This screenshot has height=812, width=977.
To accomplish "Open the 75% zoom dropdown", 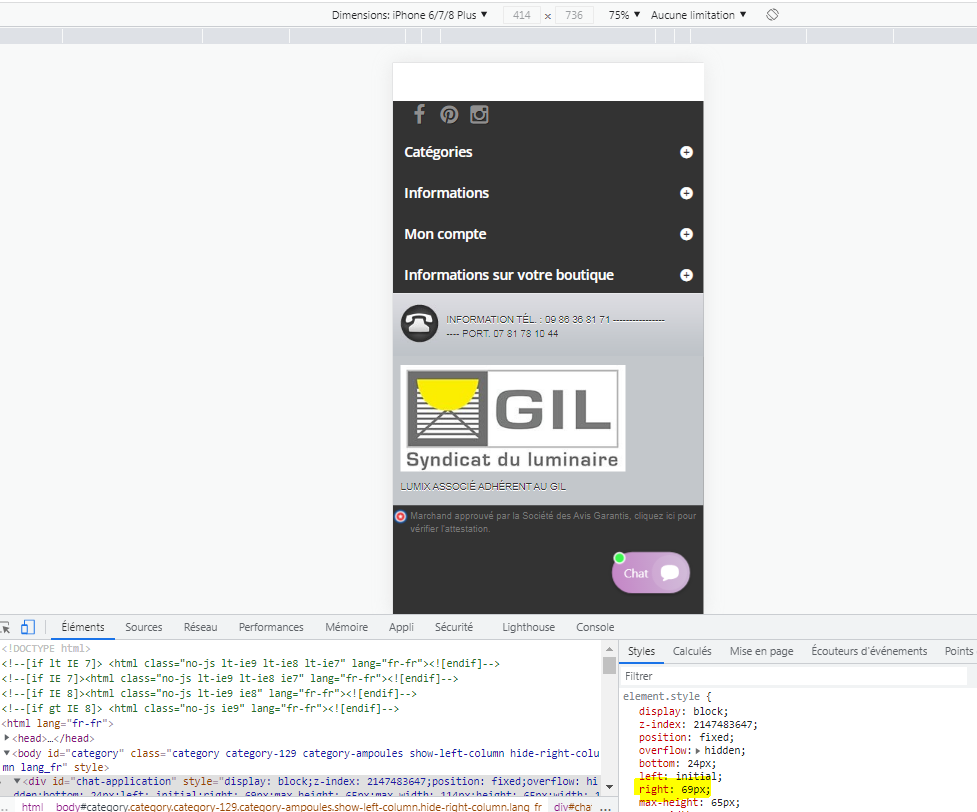I will (x=624, y=15).
